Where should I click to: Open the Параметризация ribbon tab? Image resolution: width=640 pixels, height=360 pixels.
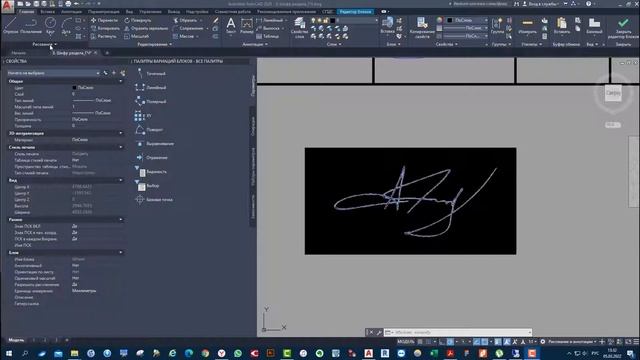(x=104, y=12)
